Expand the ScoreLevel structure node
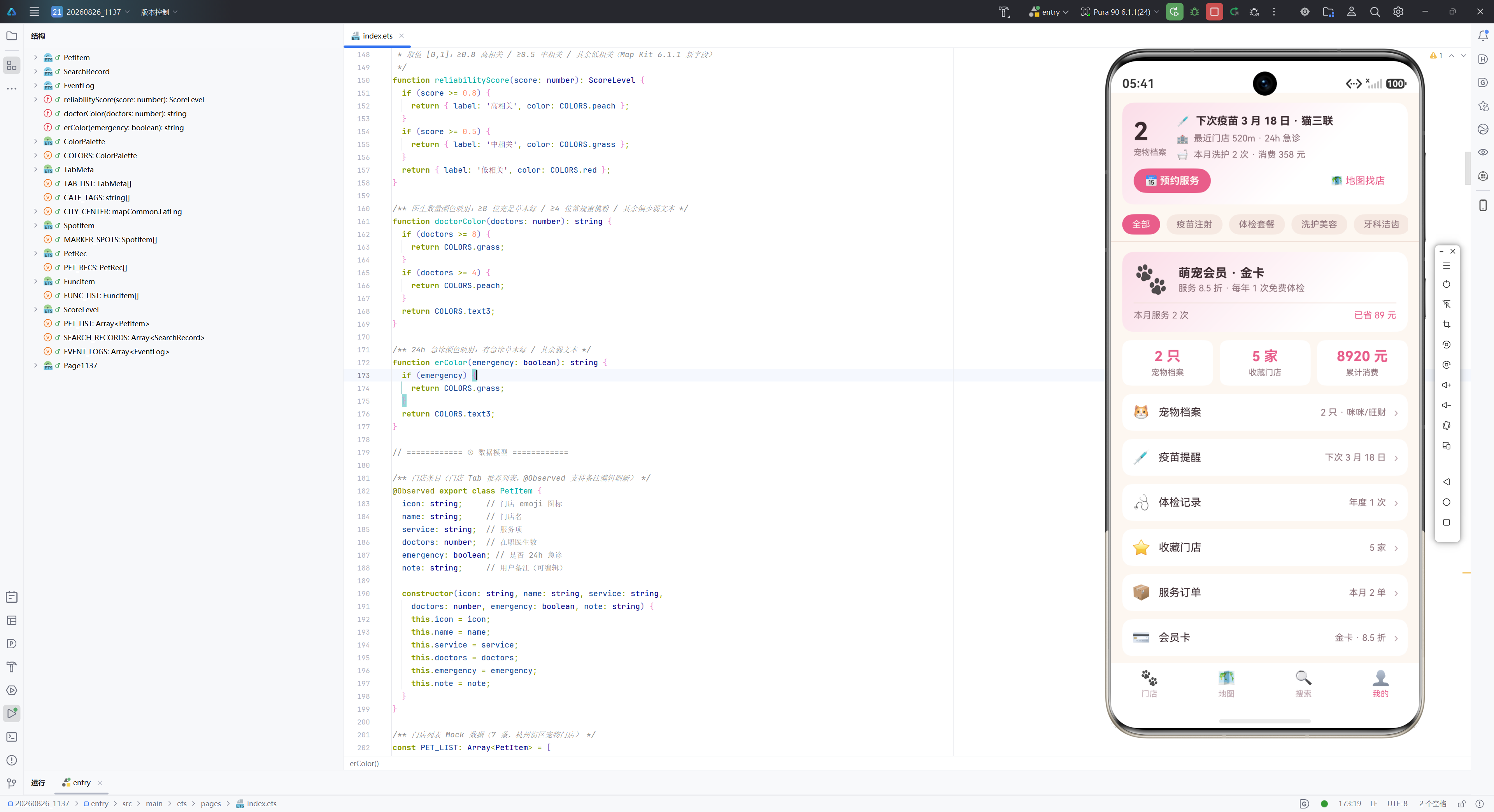 [35, 310]
